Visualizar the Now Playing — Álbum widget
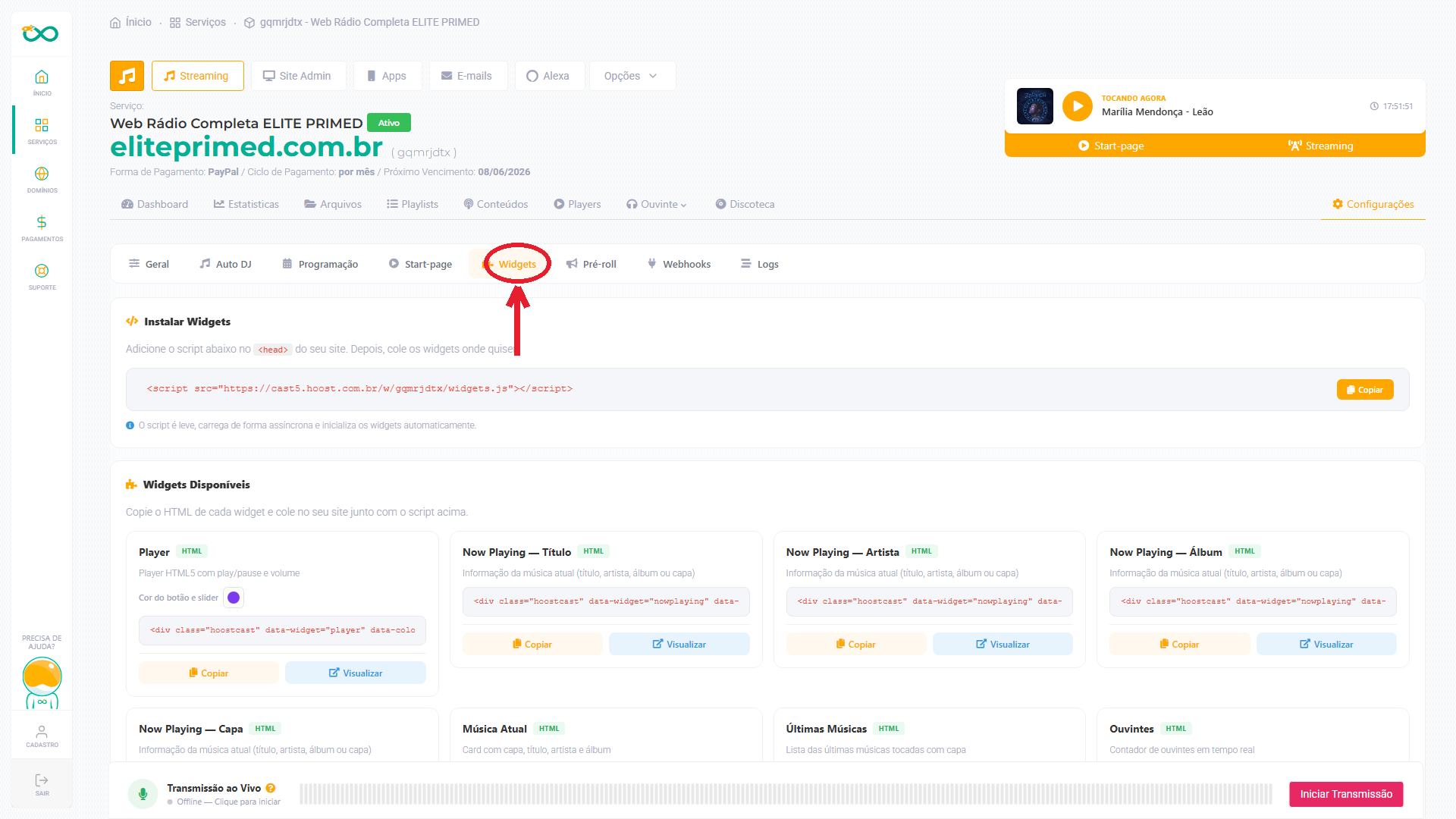The image size is (1456, 819). [x=1326, y=644]
